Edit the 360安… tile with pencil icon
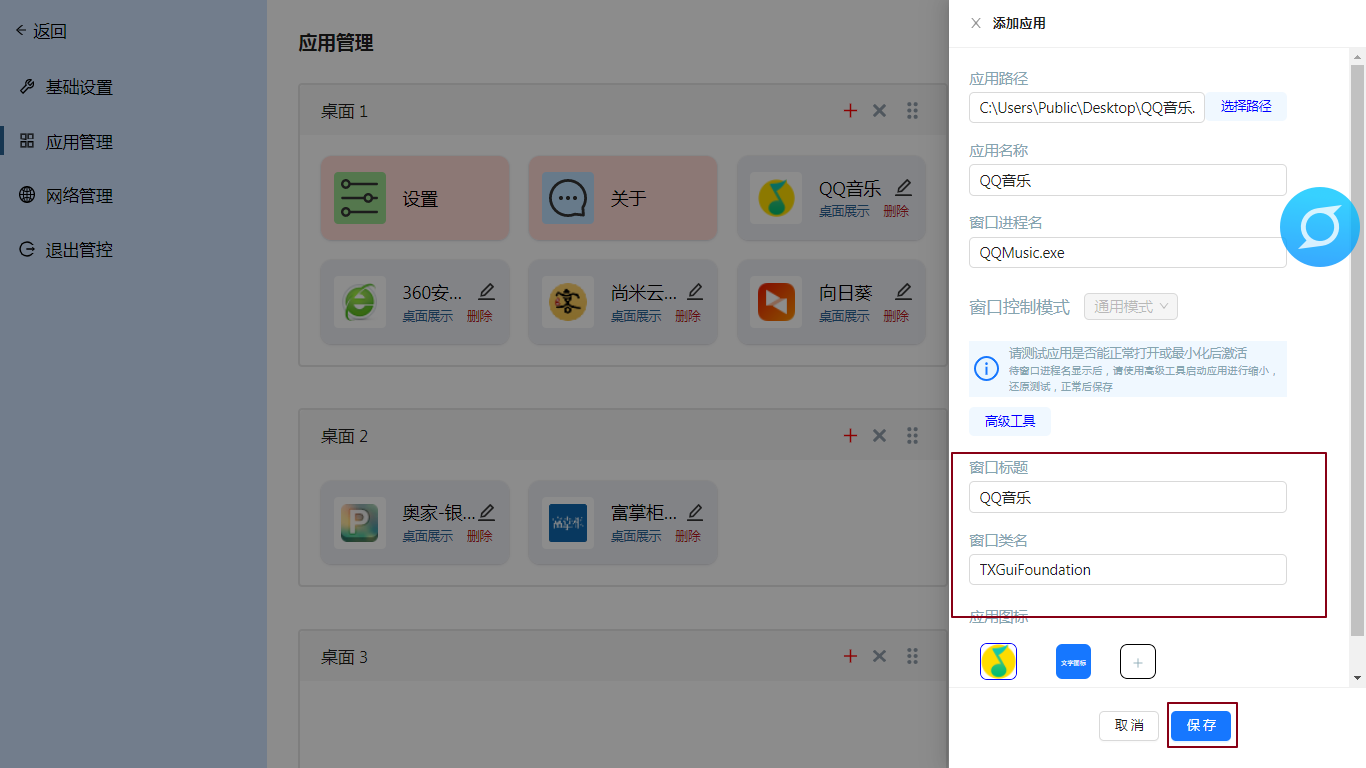 [487, 292]
